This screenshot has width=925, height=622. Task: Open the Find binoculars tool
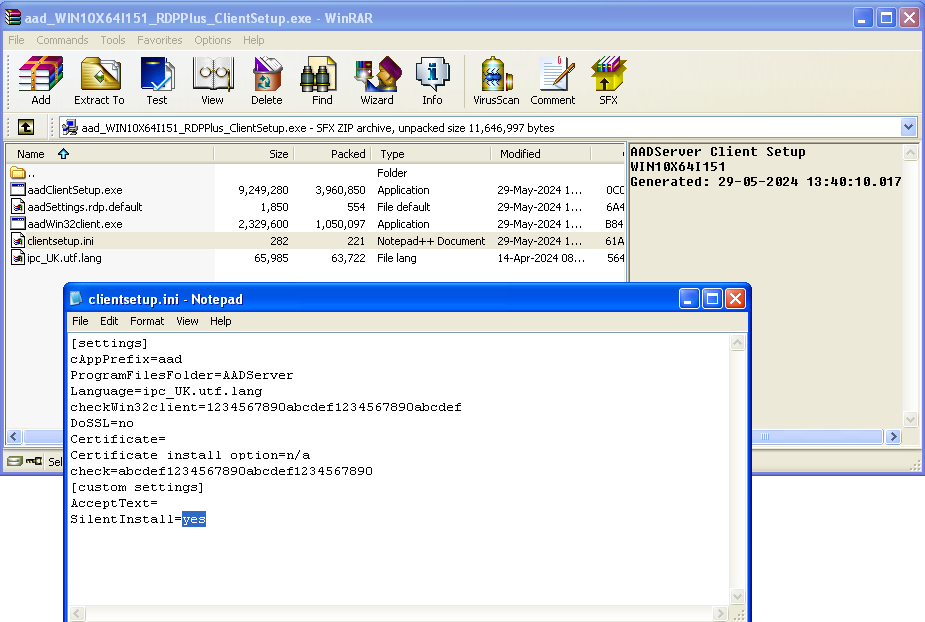tap(322, 81)
